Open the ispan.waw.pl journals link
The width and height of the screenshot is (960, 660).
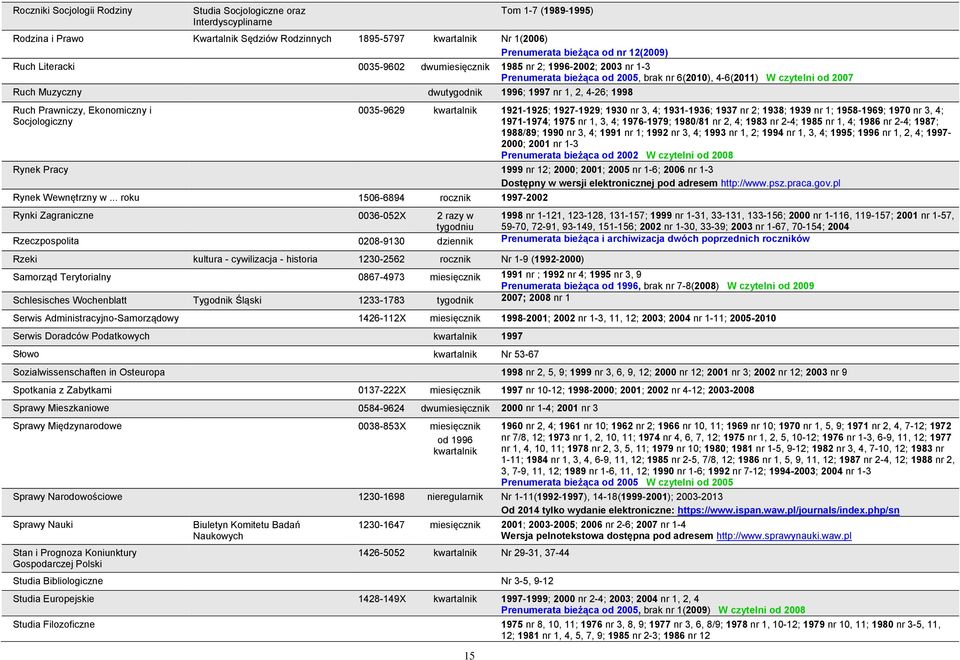tap(788, 510)
